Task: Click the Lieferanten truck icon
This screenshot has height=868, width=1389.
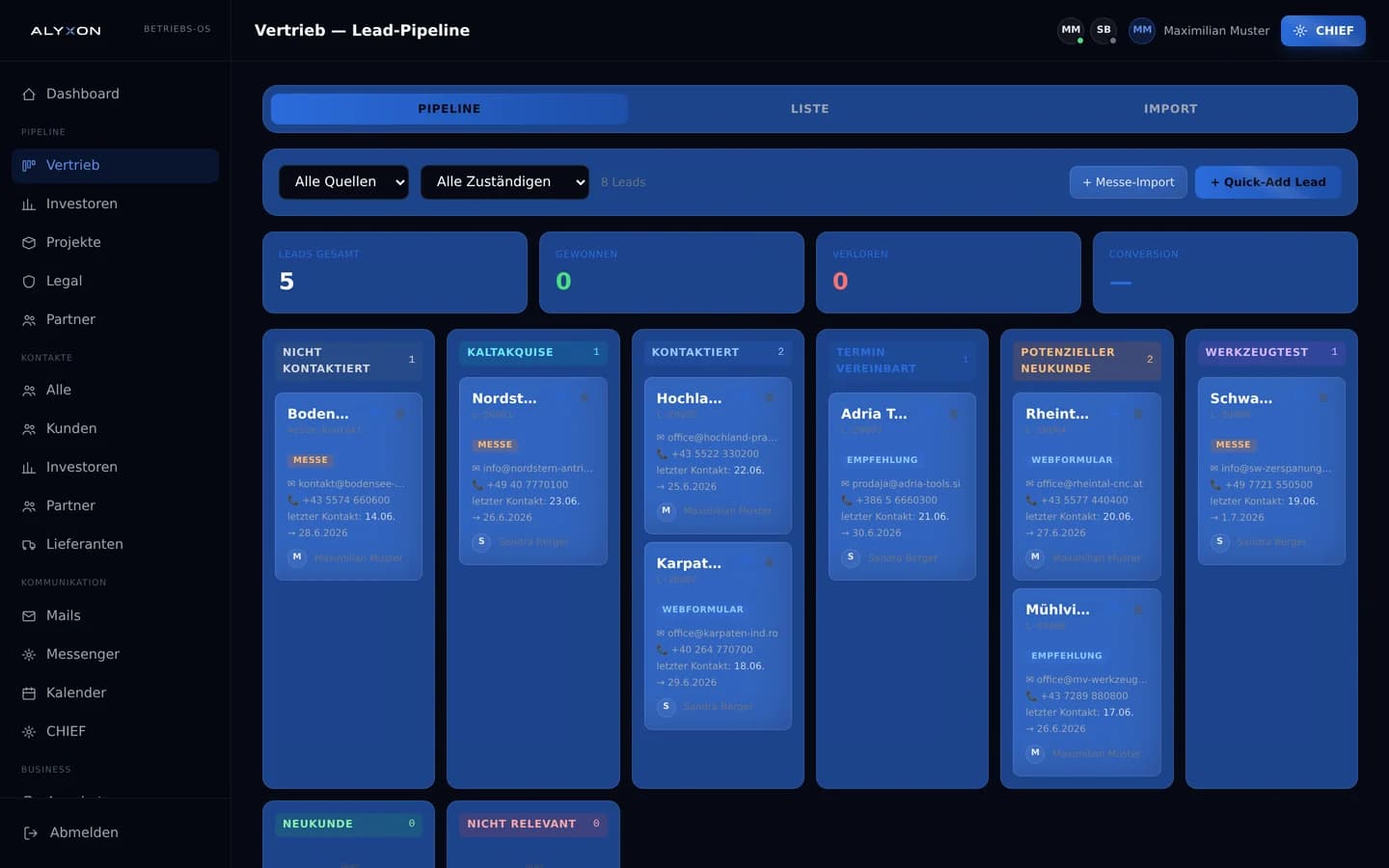Action: pos(29,545)
